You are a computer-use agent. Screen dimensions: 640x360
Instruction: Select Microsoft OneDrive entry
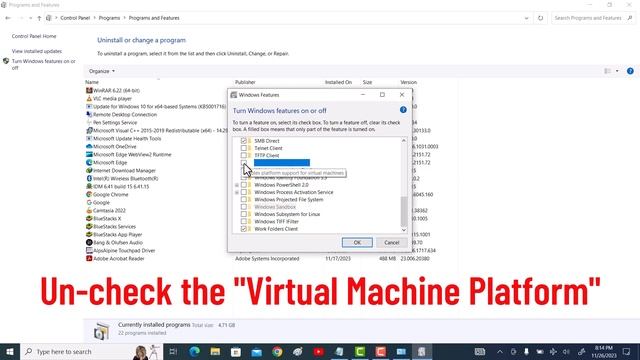pyautogui.click(x=111, y=146)
